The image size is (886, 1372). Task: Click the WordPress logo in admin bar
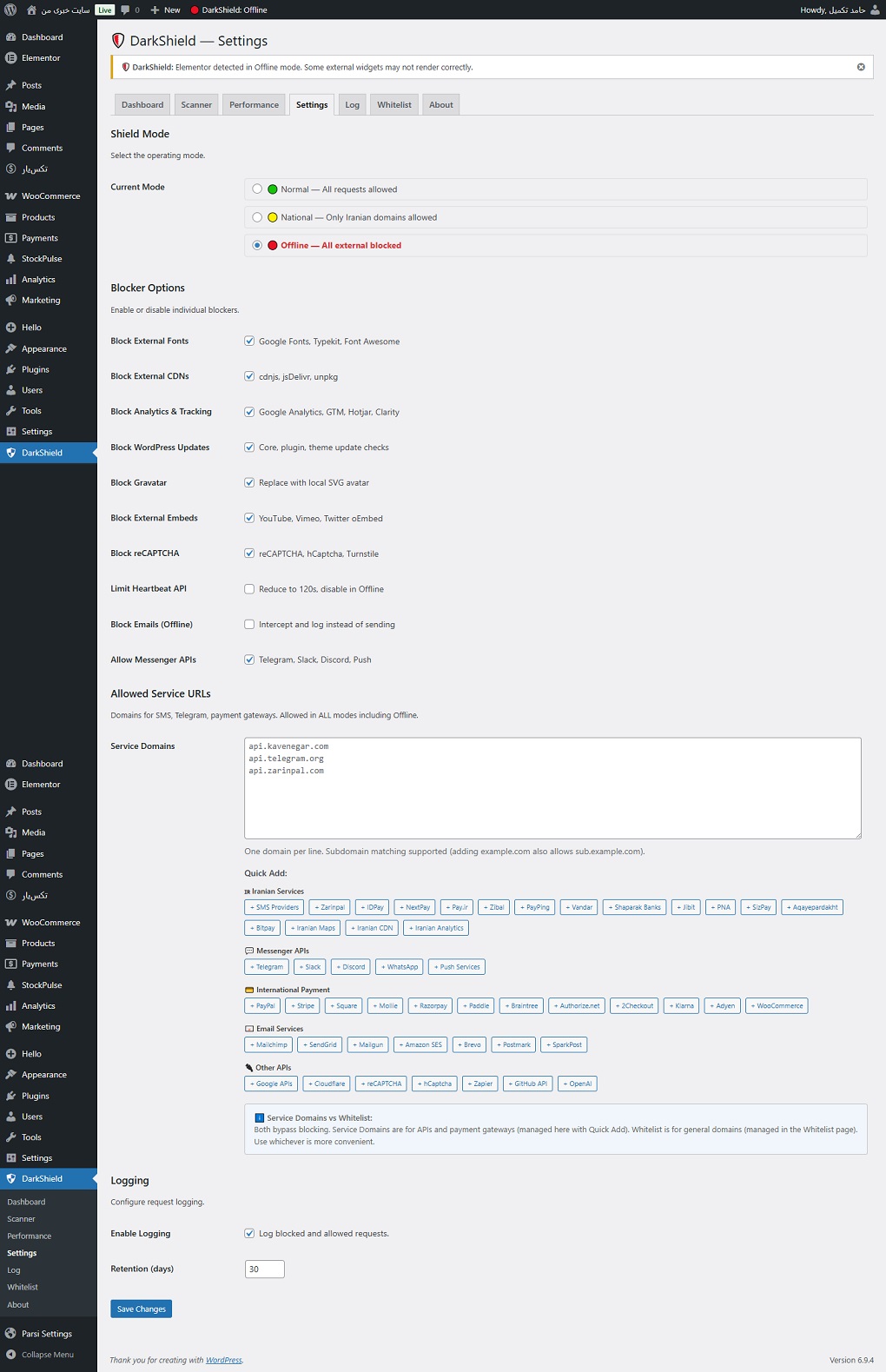pos(10,10)
